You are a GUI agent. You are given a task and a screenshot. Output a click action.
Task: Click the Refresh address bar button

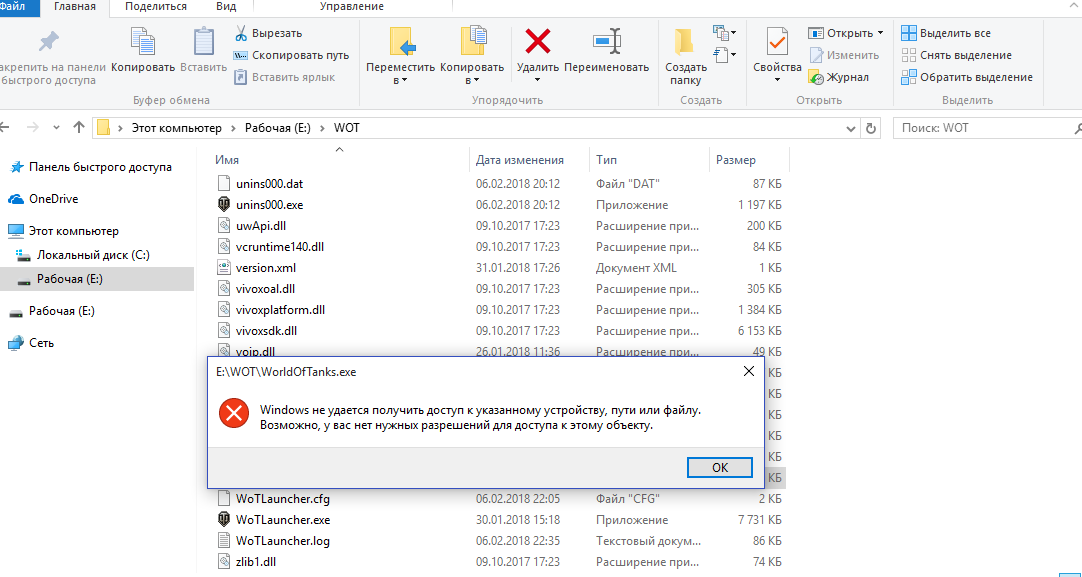pyautogui.click(x=871, y=128)
